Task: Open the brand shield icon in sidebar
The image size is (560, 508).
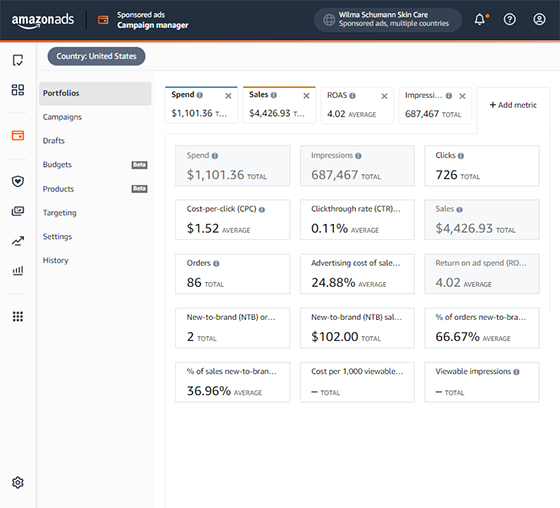Action: [18, 181]
